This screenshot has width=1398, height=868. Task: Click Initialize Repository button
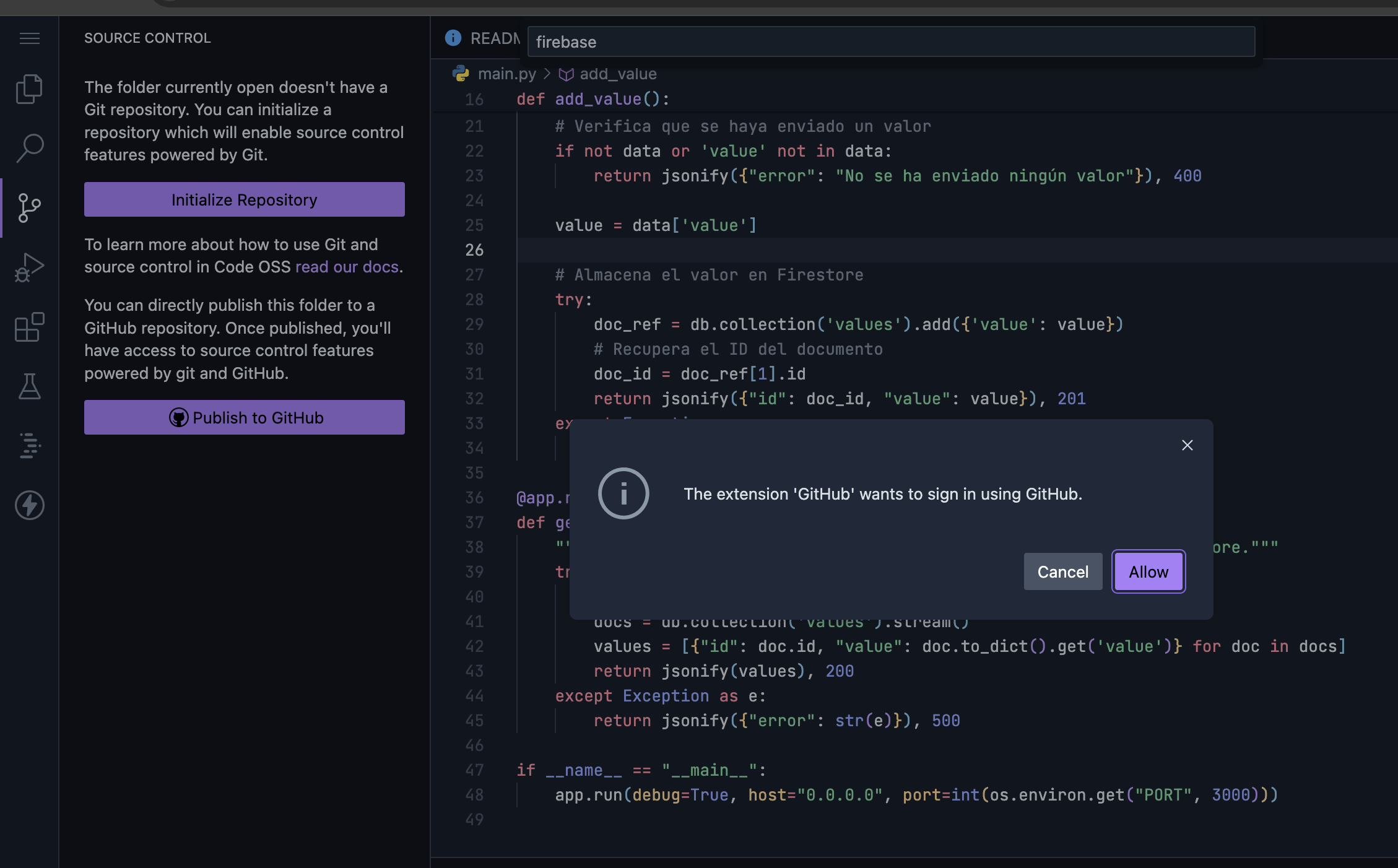click(244, 199)
